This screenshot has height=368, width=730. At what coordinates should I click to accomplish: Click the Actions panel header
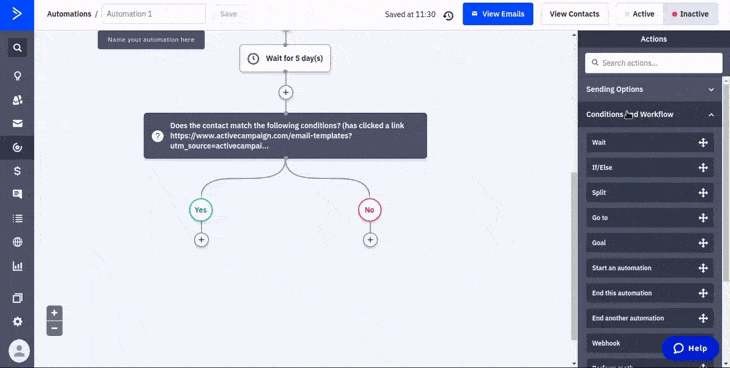[x=654, y=39]
